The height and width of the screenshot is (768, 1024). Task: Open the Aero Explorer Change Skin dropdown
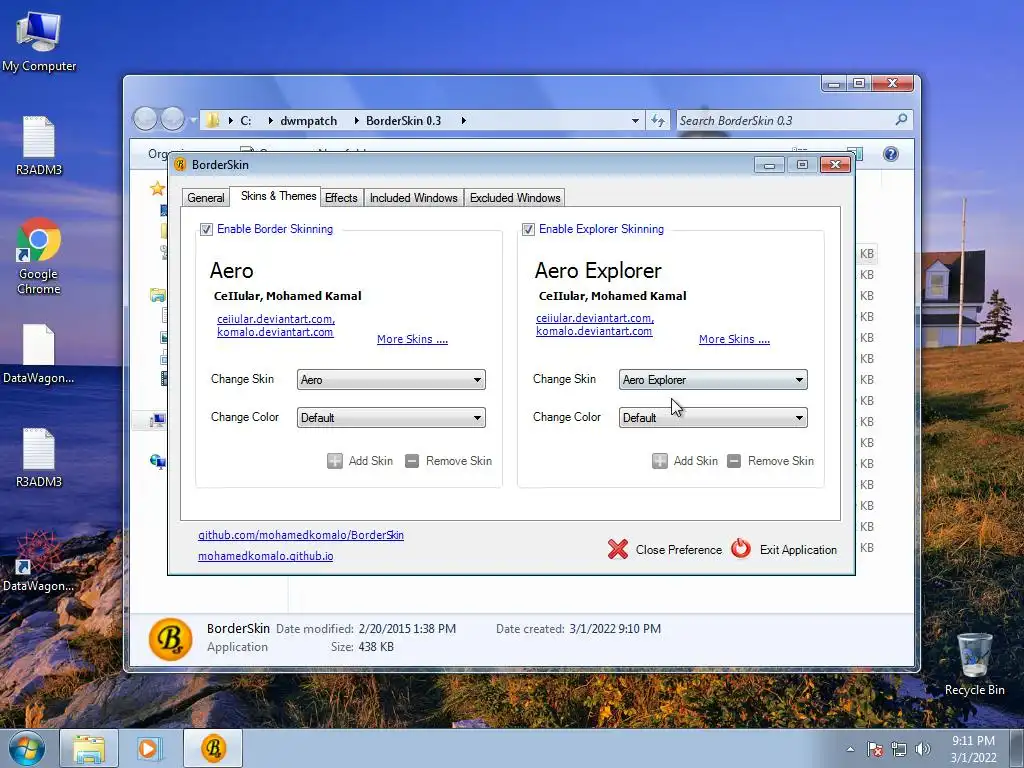pos(713,379)
